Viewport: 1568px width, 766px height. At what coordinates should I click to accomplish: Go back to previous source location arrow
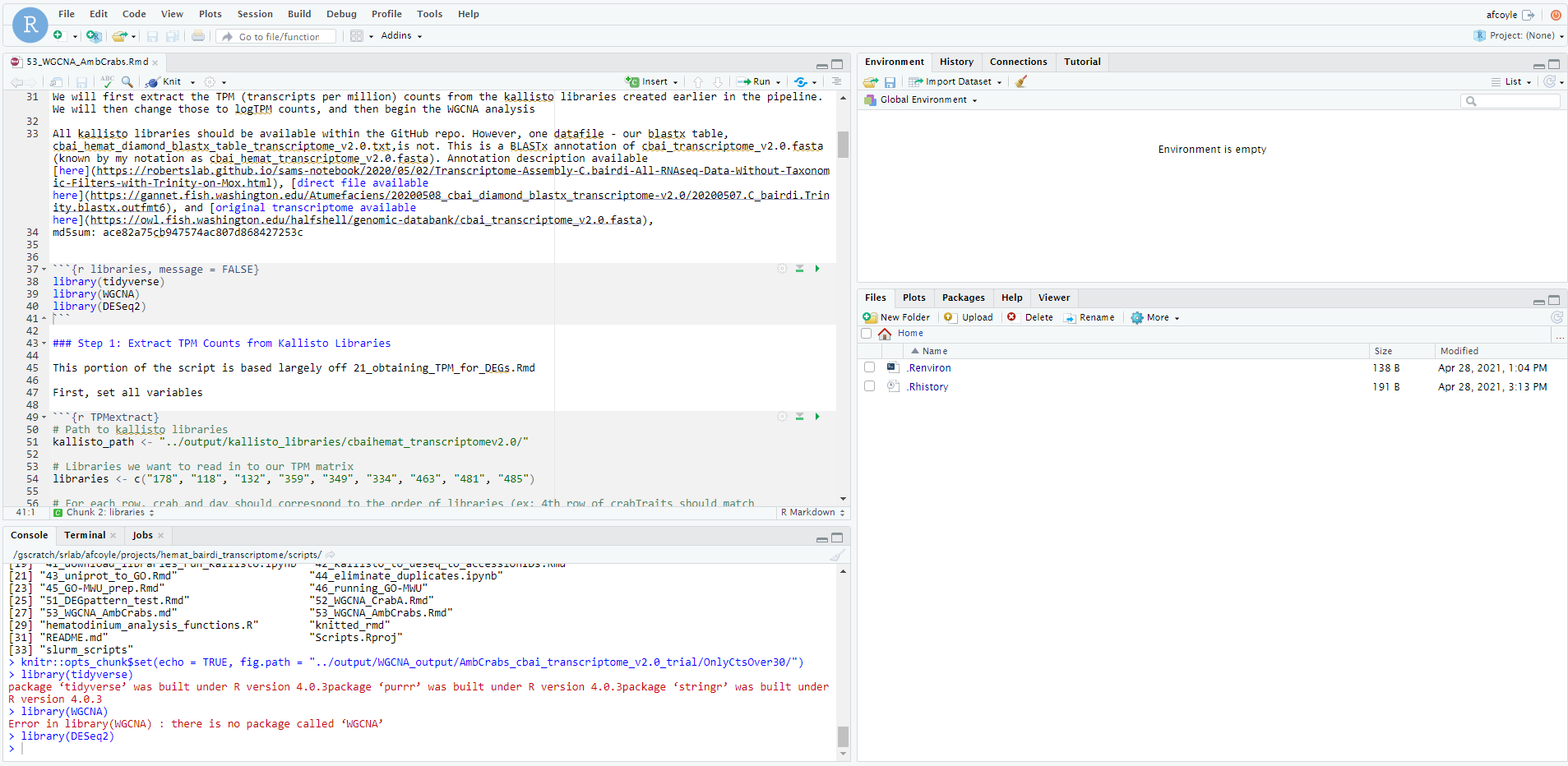pos(16,82)
